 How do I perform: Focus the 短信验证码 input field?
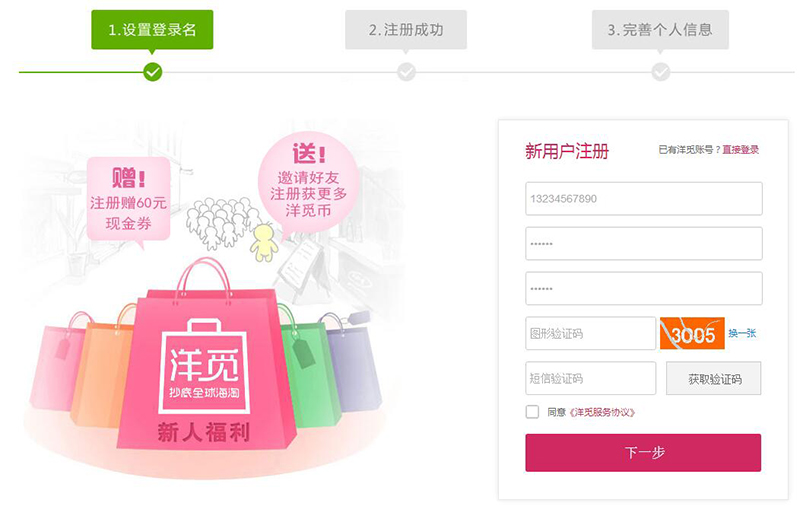pos(590,378)
